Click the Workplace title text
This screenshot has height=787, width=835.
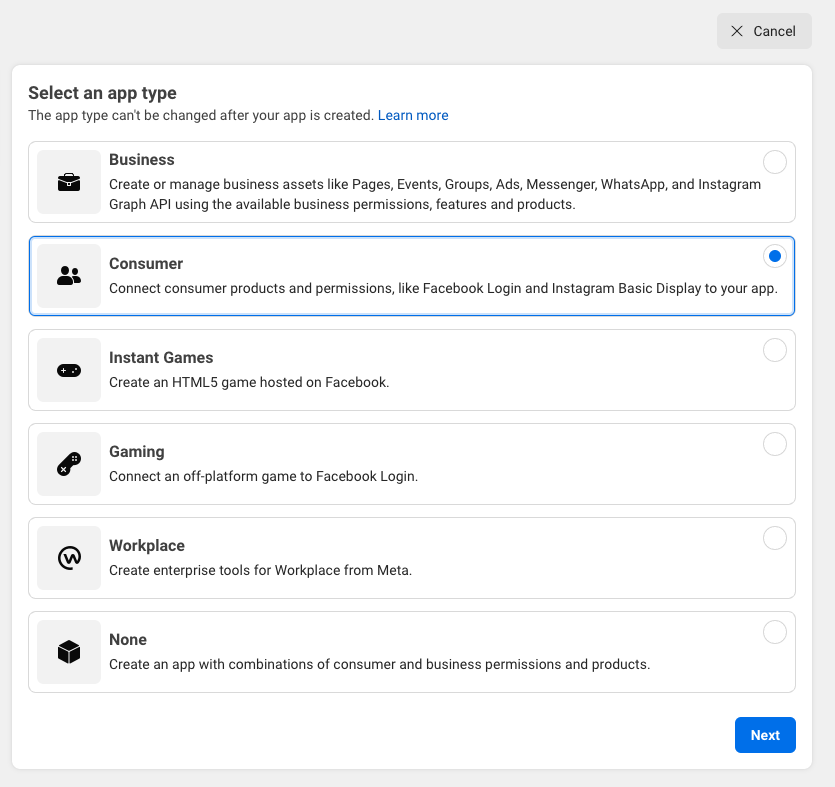click(147, 546)
